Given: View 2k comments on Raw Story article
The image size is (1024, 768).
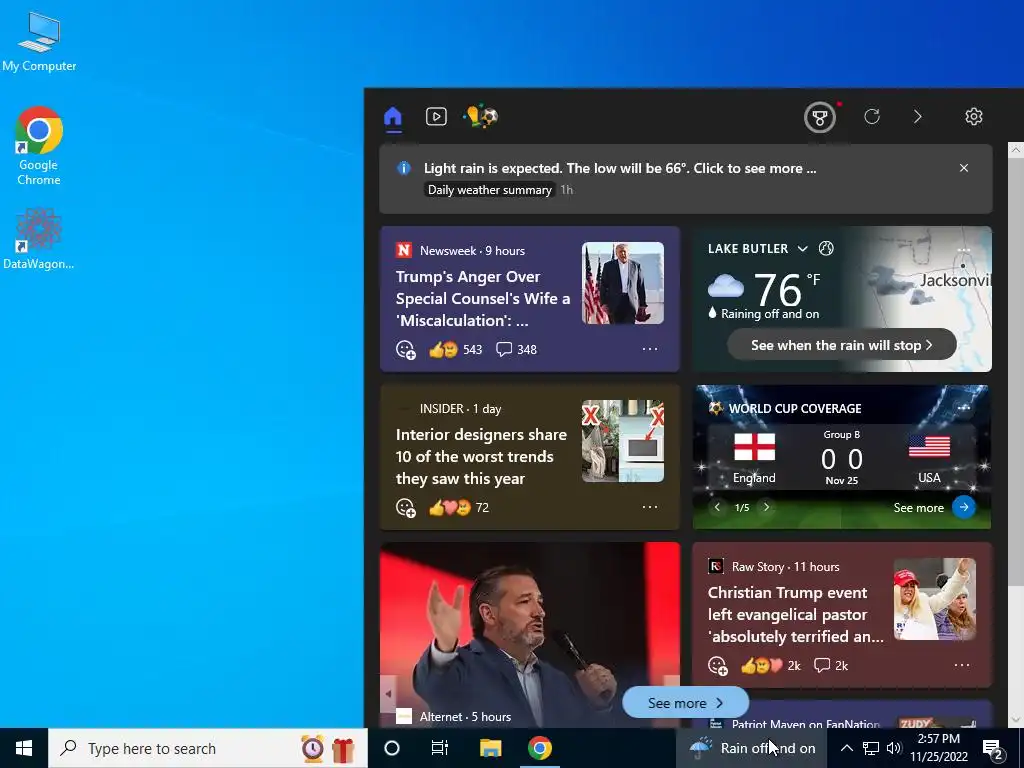Looking at the screenshot, I should coord(831,665).
